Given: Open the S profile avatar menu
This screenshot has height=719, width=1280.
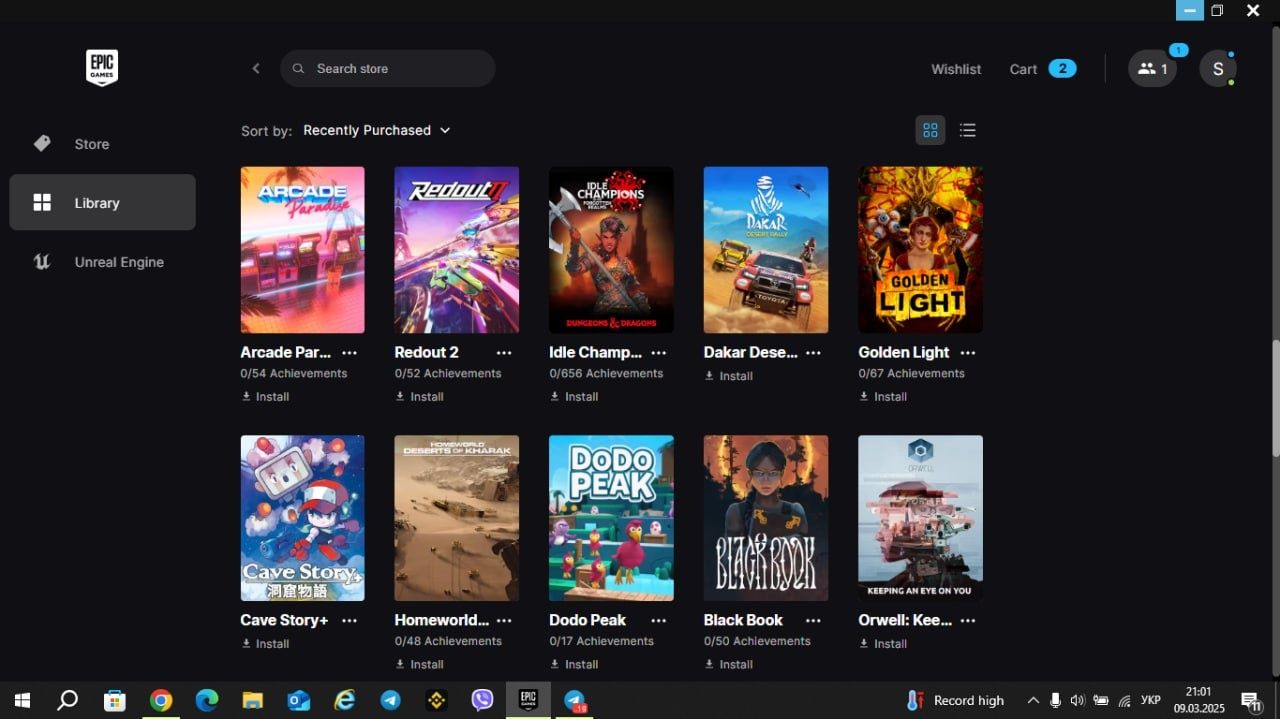Looking at the screenshot, I should coord(1218,69).
